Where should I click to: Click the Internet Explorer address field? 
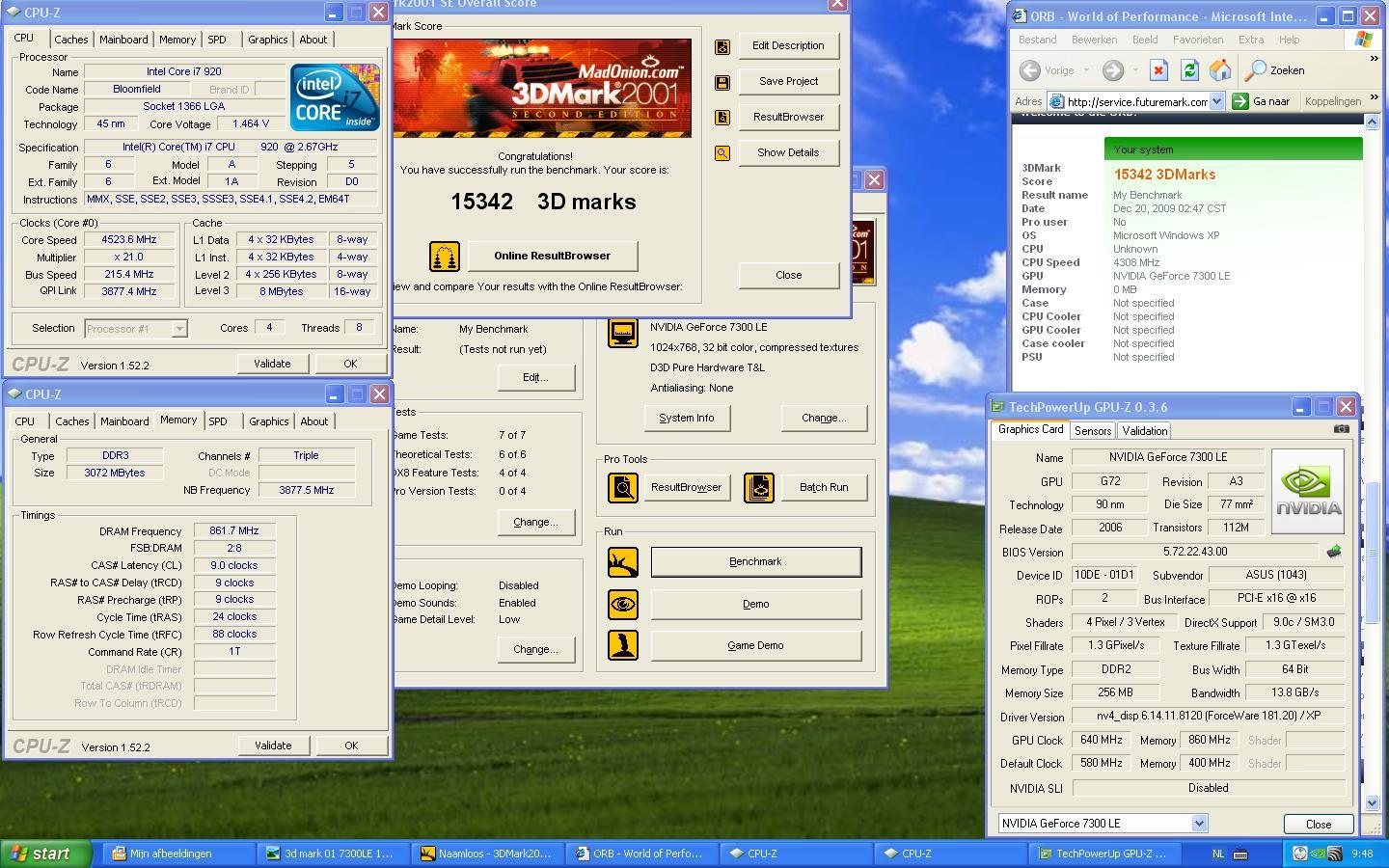tap(1128, 101)
